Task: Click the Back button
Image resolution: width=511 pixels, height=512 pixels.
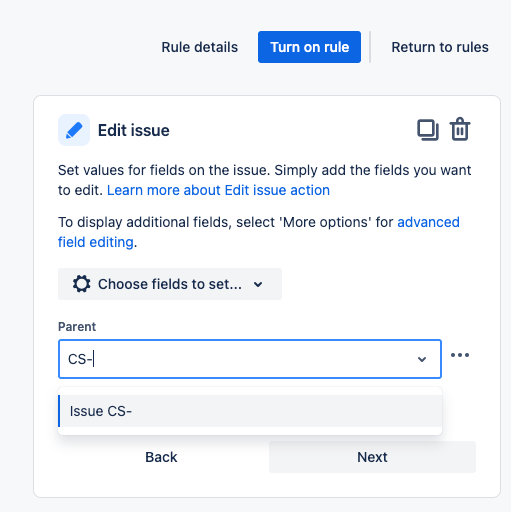Action: click(161, 457)
